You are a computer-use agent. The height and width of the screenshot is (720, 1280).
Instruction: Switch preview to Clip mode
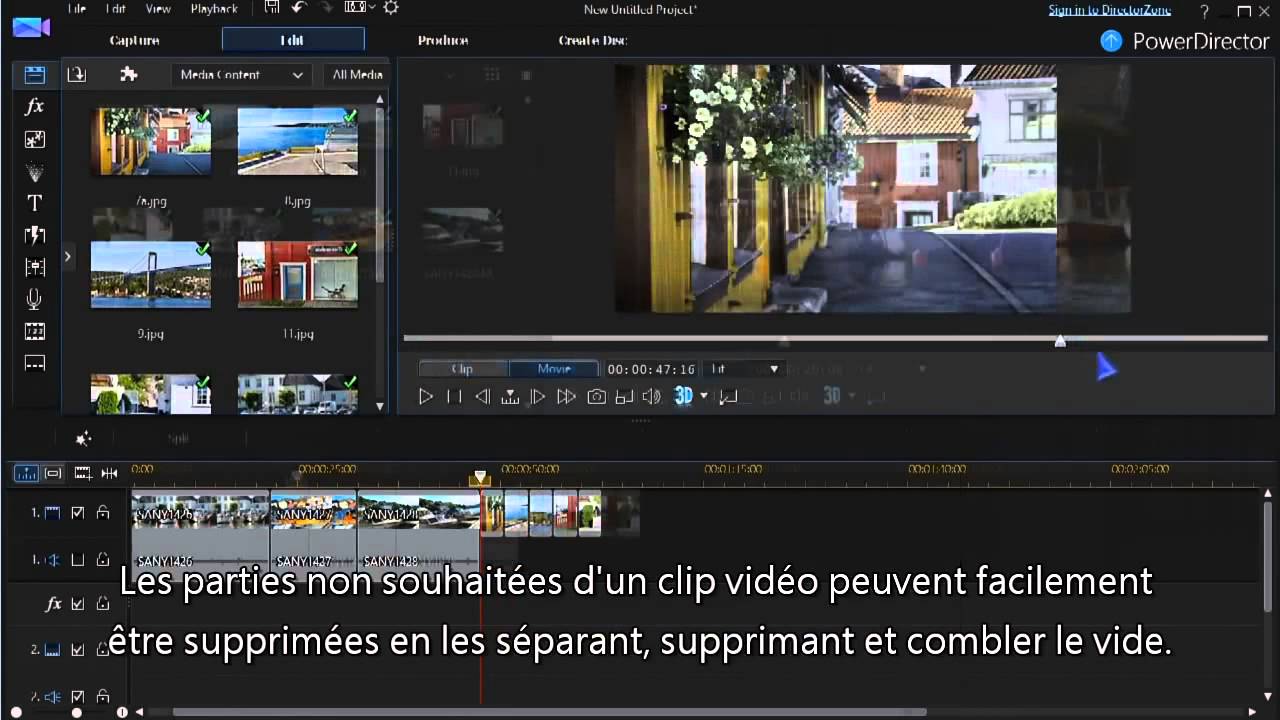tap(463, 369)
